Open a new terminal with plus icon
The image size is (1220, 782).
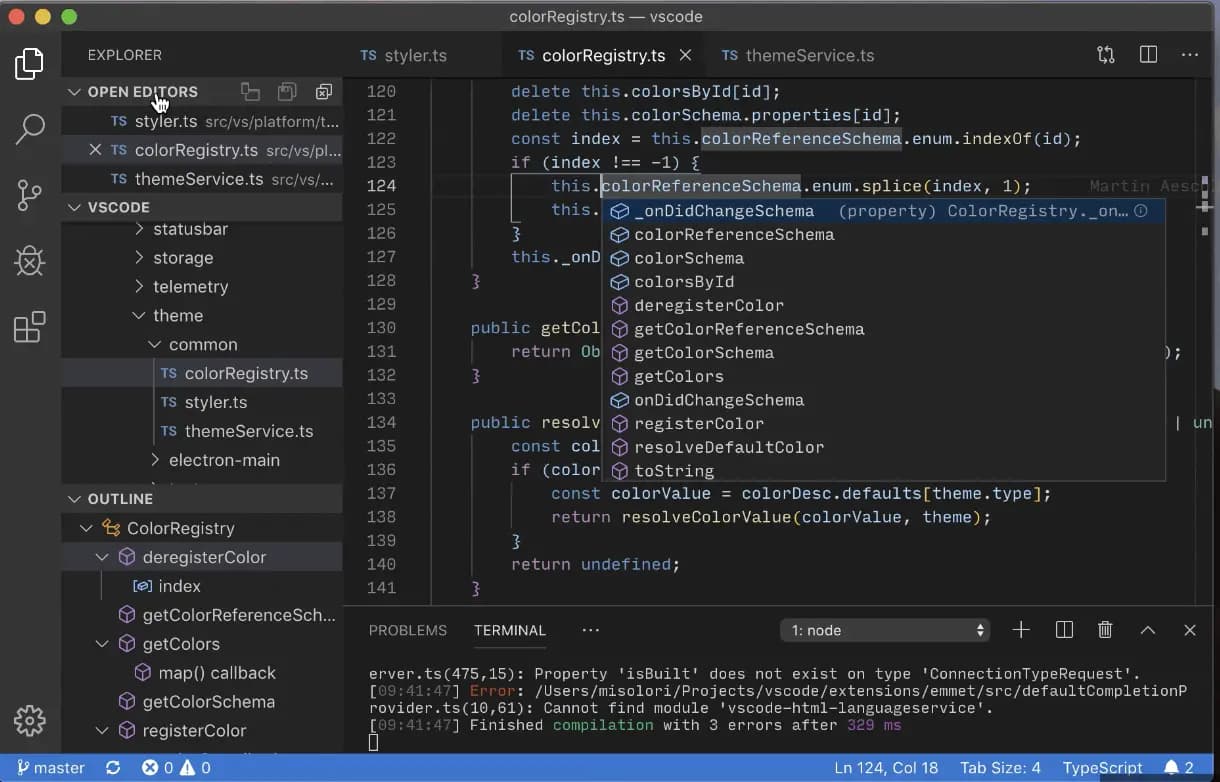pyautogui.click(x=1020, y=630)
